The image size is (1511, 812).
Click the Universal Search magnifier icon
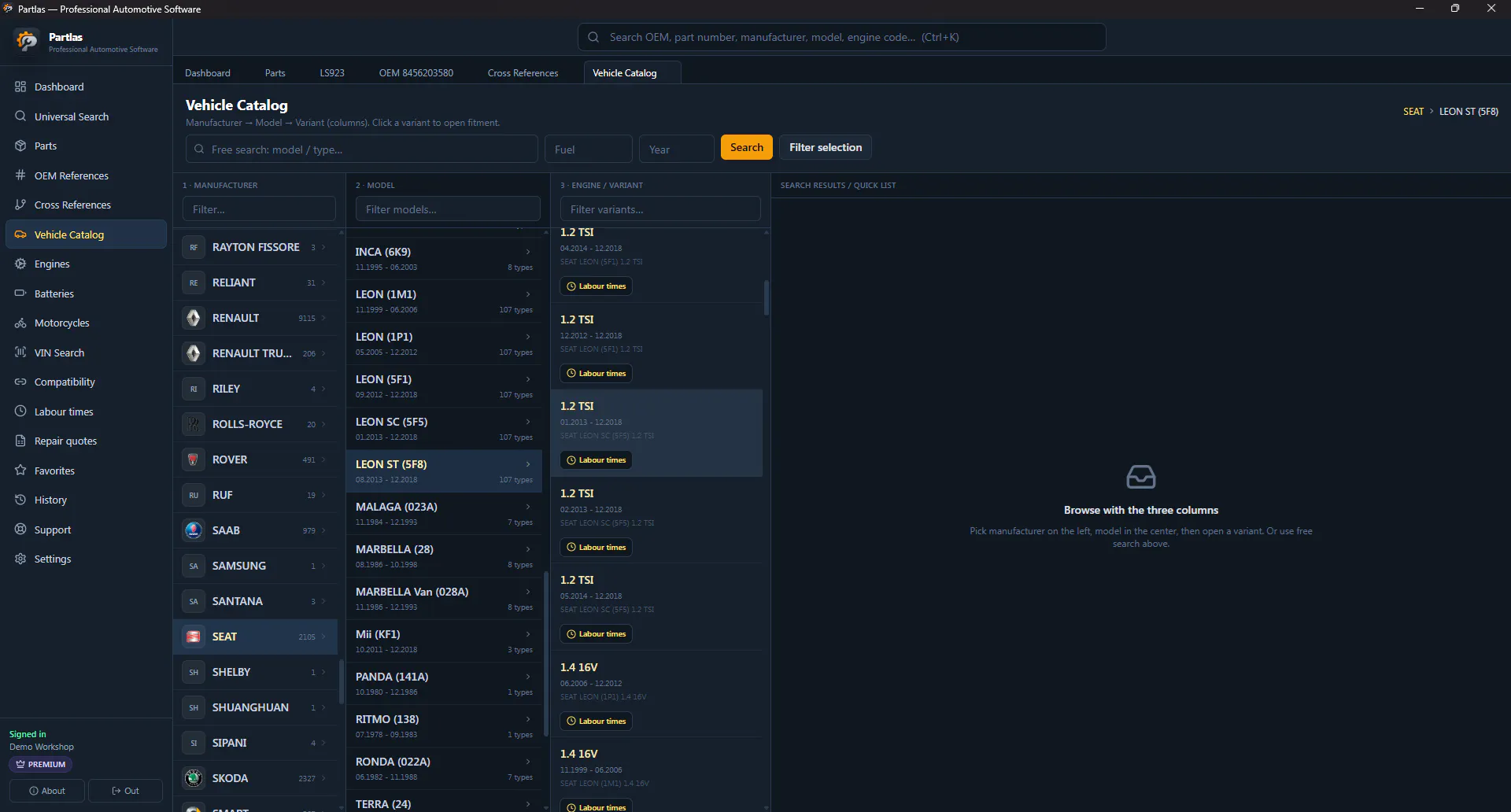[20, 116]
